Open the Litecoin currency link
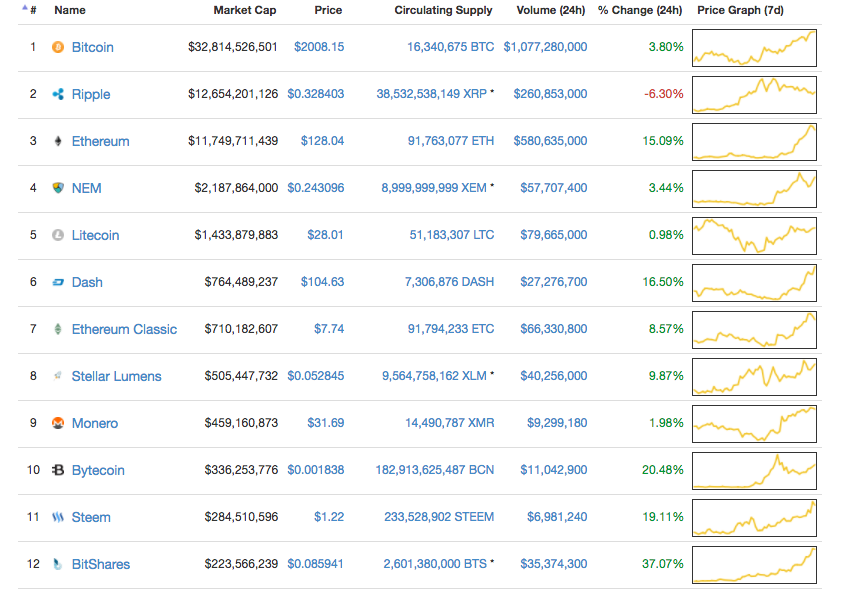Image resolution: width=852 pixels, height=592 pixels. coord(95,235)
